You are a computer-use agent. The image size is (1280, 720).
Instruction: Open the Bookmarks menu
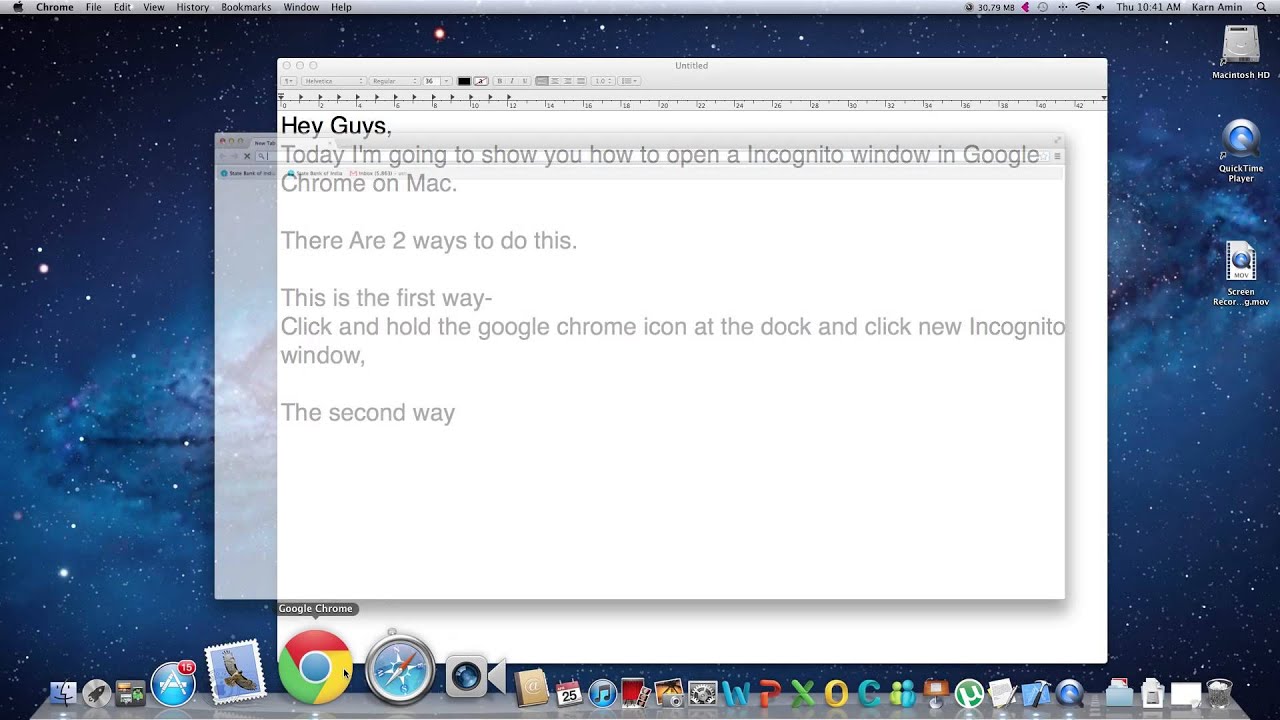pyautogui.click(x=246, y=7)
